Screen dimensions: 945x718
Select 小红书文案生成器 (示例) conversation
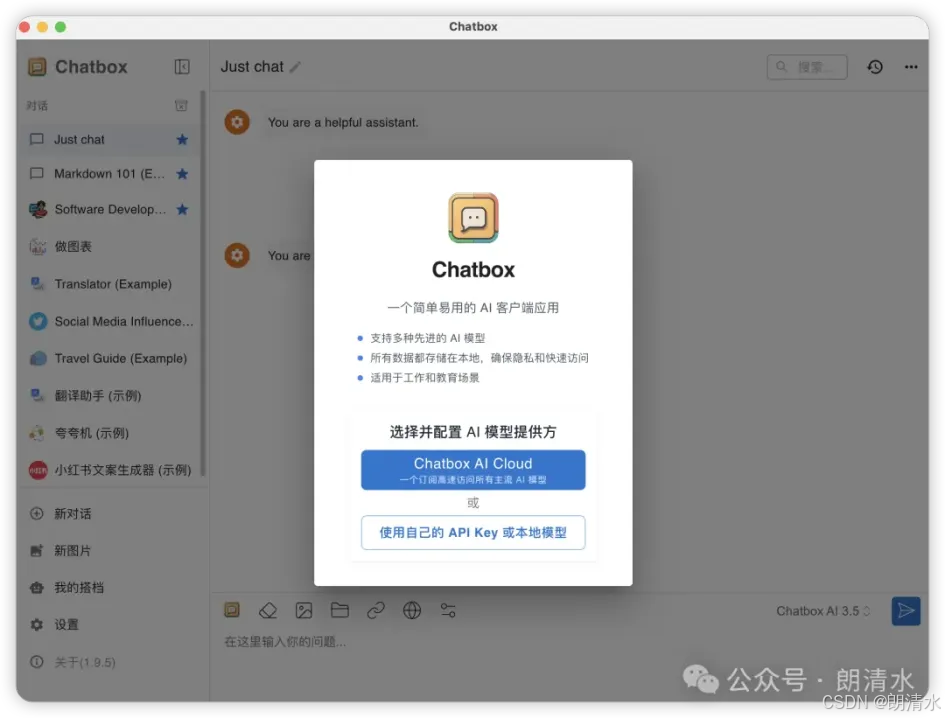pyautogui.click(x=110, y=470)
